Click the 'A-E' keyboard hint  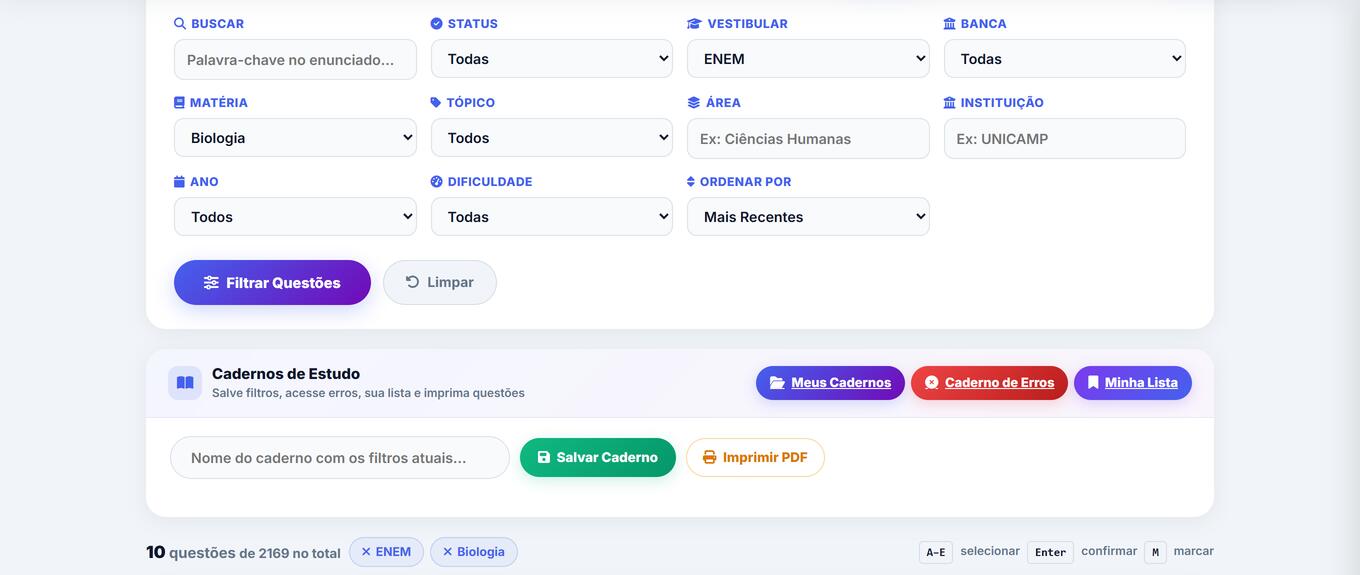click(936, 552)
